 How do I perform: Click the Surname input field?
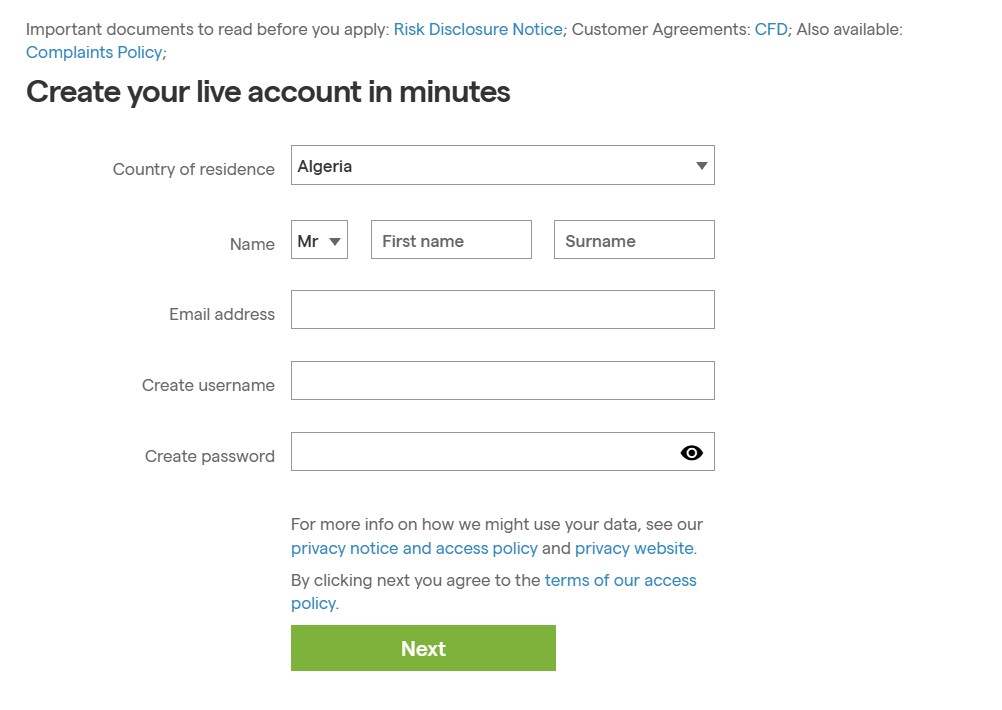point(634,241)
